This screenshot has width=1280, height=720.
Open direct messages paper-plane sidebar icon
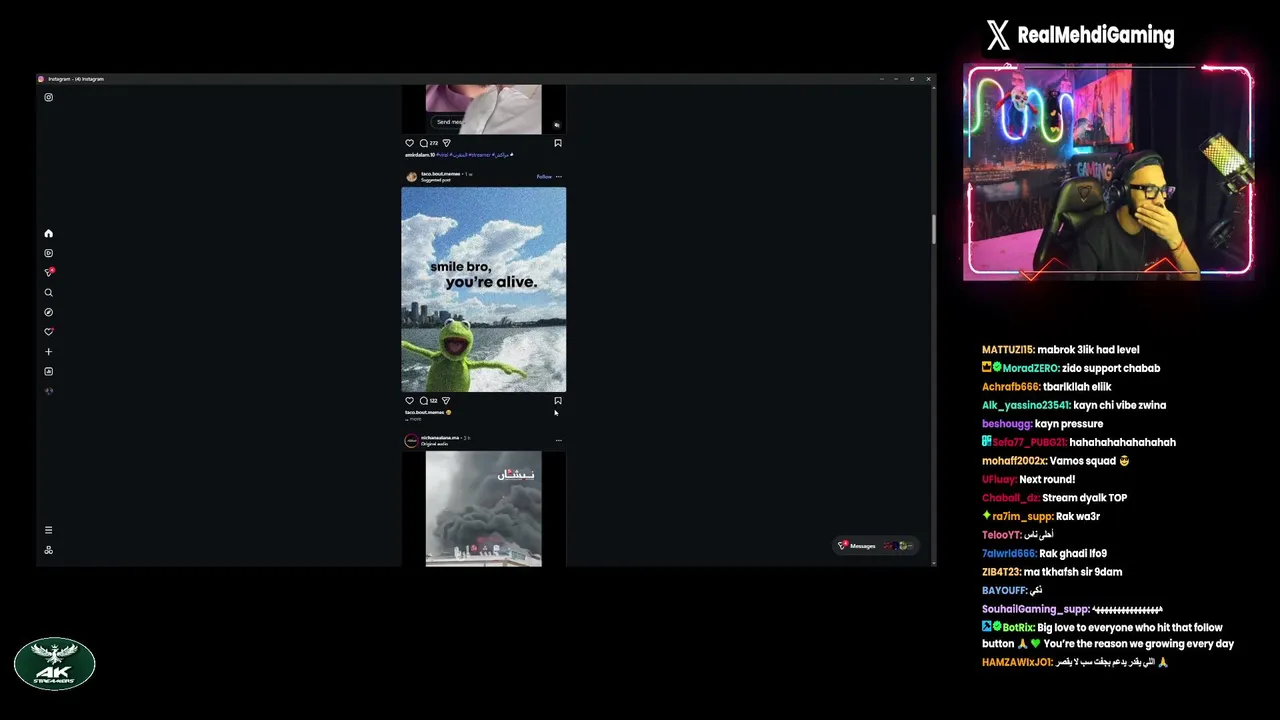click(48, 272)
